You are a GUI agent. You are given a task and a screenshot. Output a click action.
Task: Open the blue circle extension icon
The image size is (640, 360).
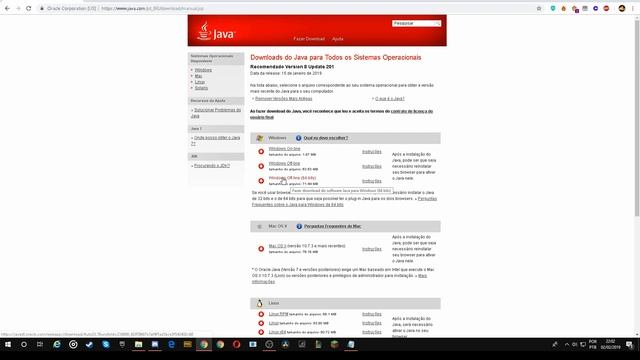coord(596,8)
